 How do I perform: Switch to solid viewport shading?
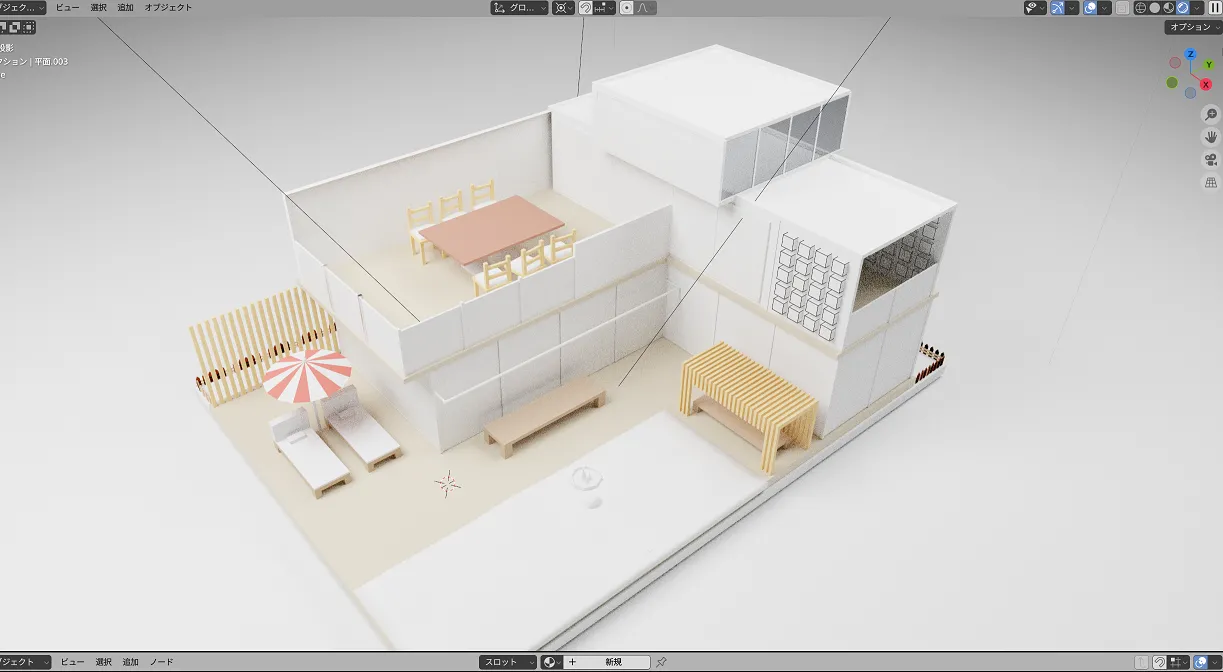[x=1155, y=7]
